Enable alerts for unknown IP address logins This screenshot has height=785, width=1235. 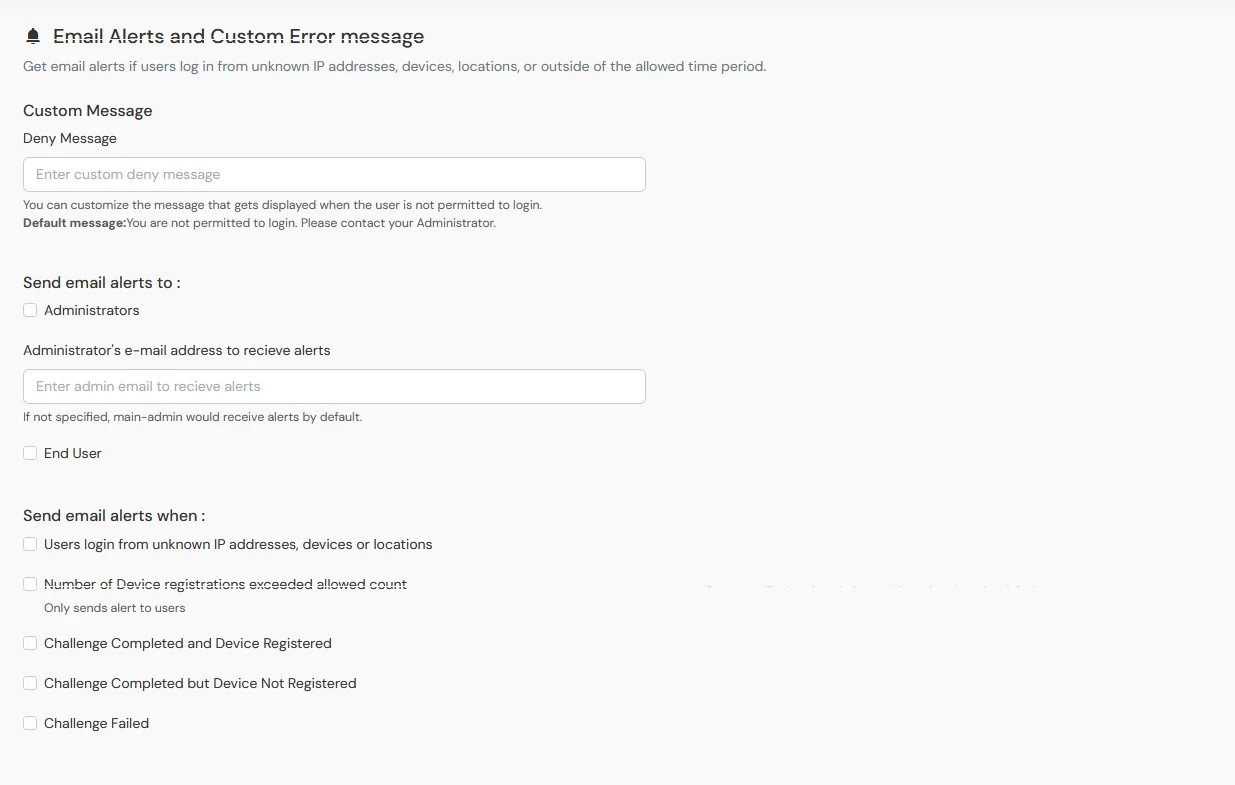click(30, 544)
